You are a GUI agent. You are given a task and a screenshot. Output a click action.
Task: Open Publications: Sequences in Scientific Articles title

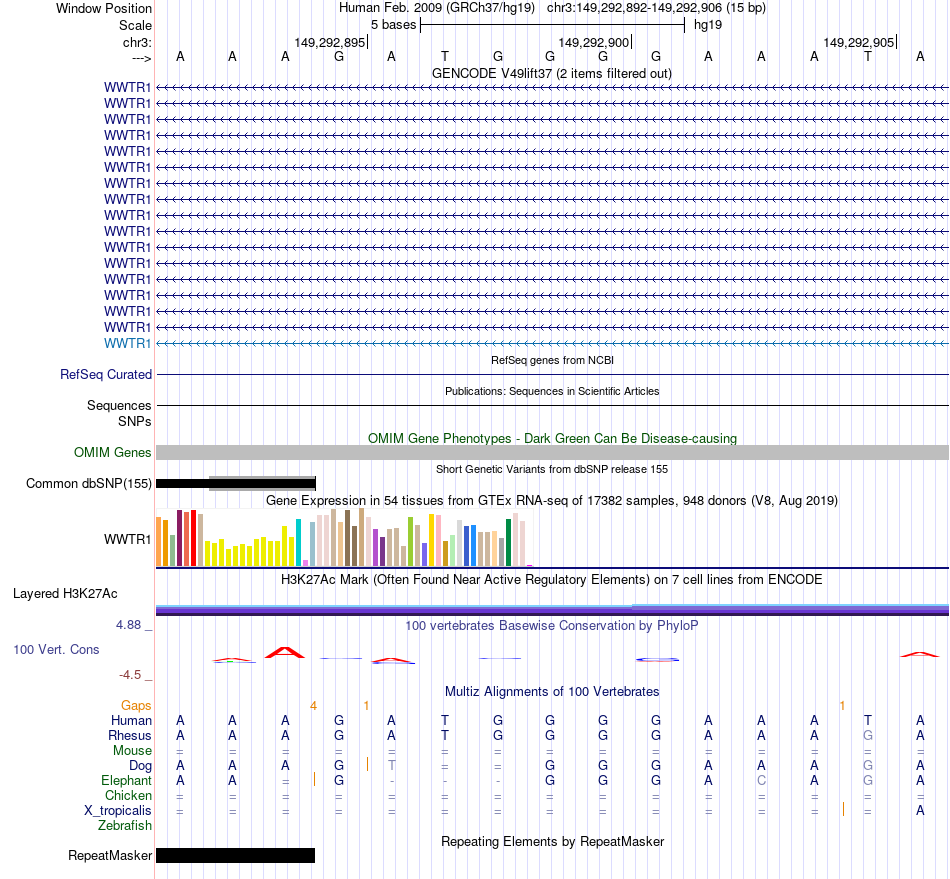pos(552,391)
